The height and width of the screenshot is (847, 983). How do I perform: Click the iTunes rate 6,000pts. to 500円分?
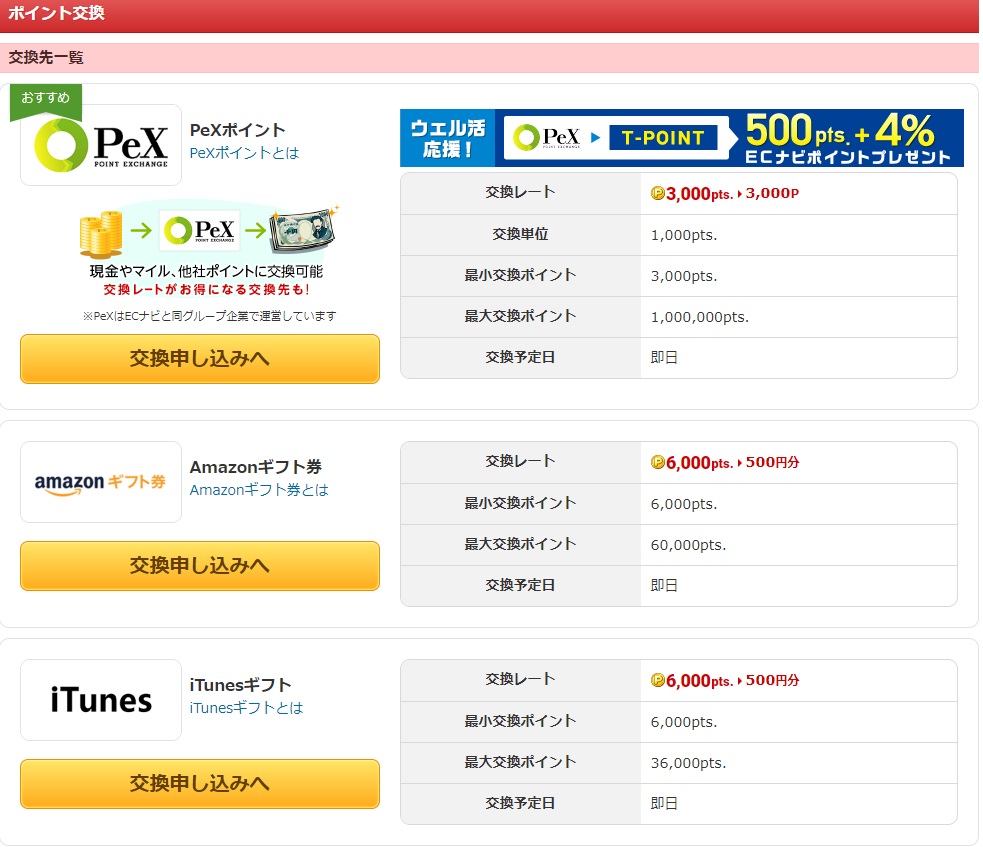tap(725, 680)
